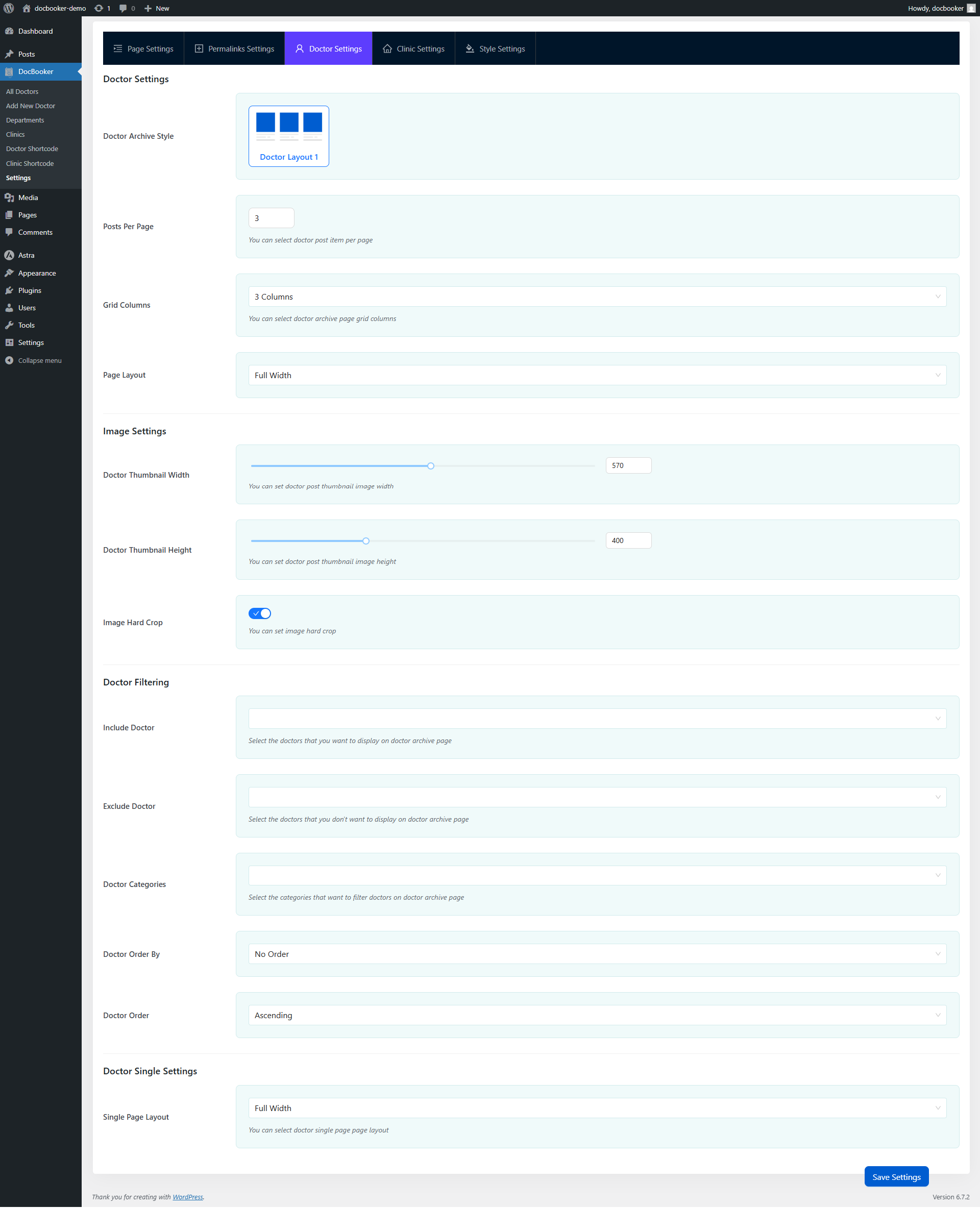Click the thumbnail width 570 value field
The width and height of the screenshot is (980, 1208).
(x=629, y=466)
